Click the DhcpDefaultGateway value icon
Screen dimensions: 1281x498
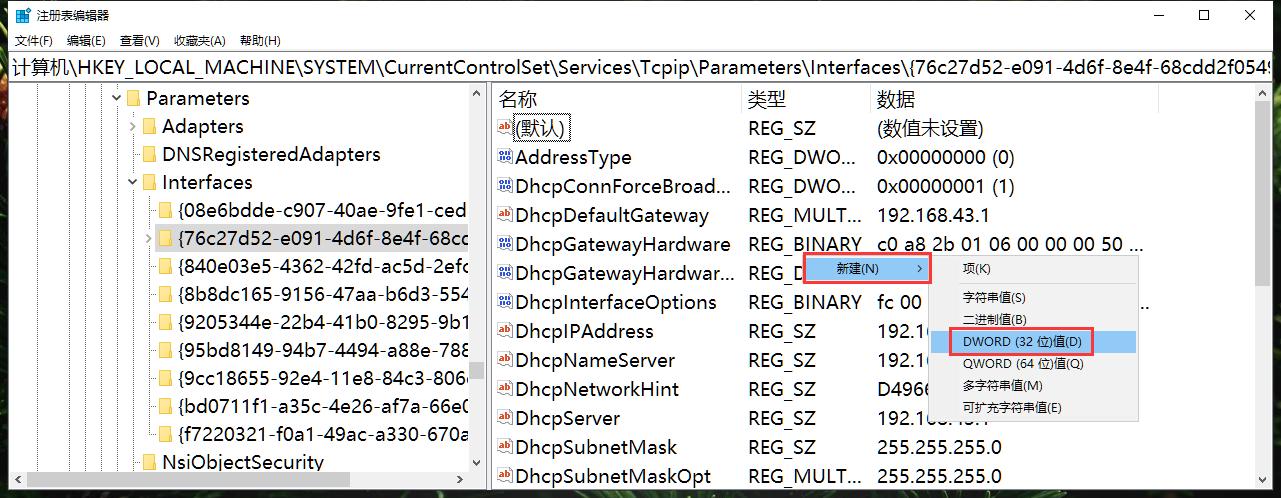pyautogui.click(x=505, y=215)
